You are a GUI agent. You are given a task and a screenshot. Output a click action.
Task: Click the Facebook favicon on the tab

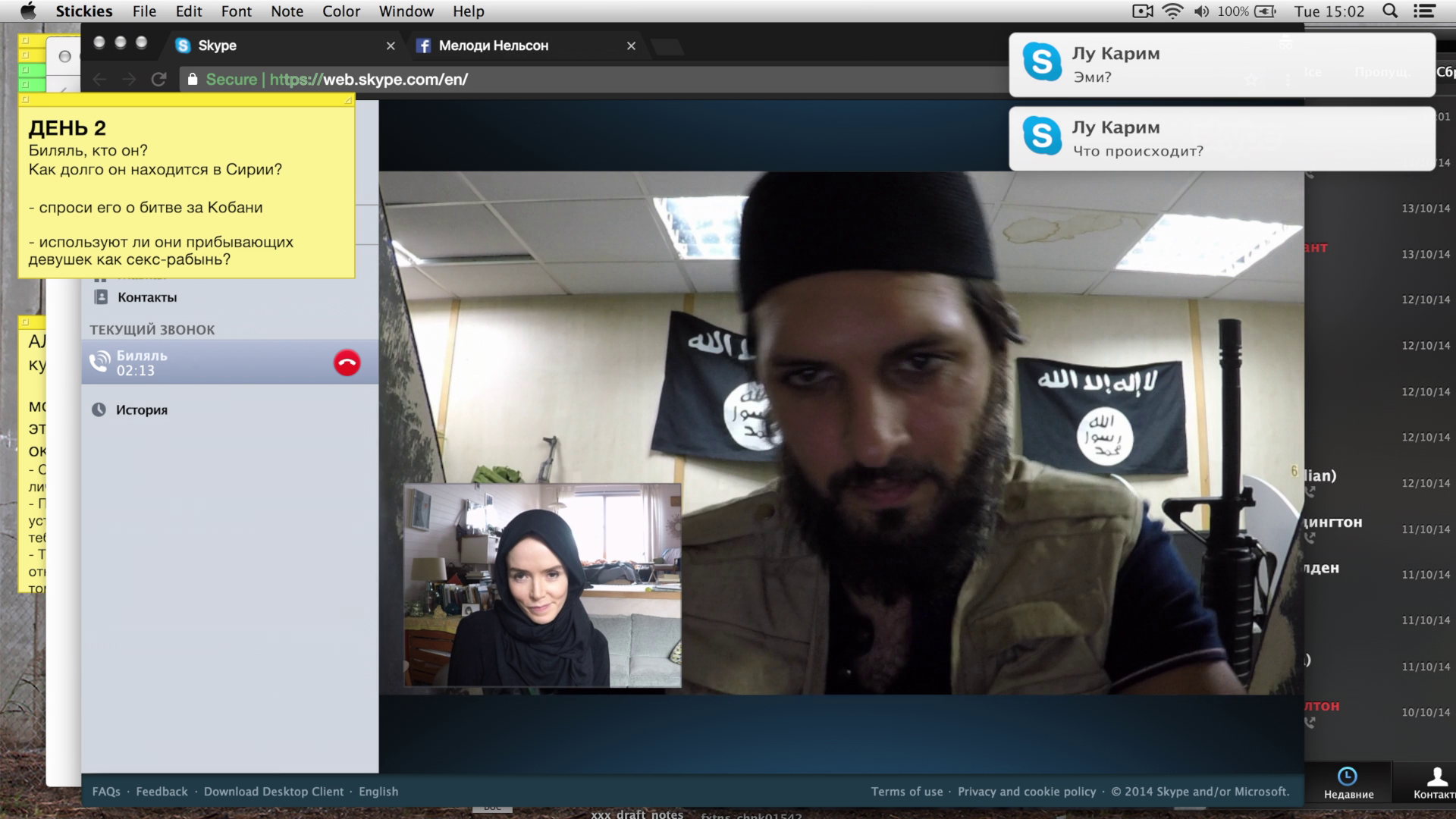(423, 45)
